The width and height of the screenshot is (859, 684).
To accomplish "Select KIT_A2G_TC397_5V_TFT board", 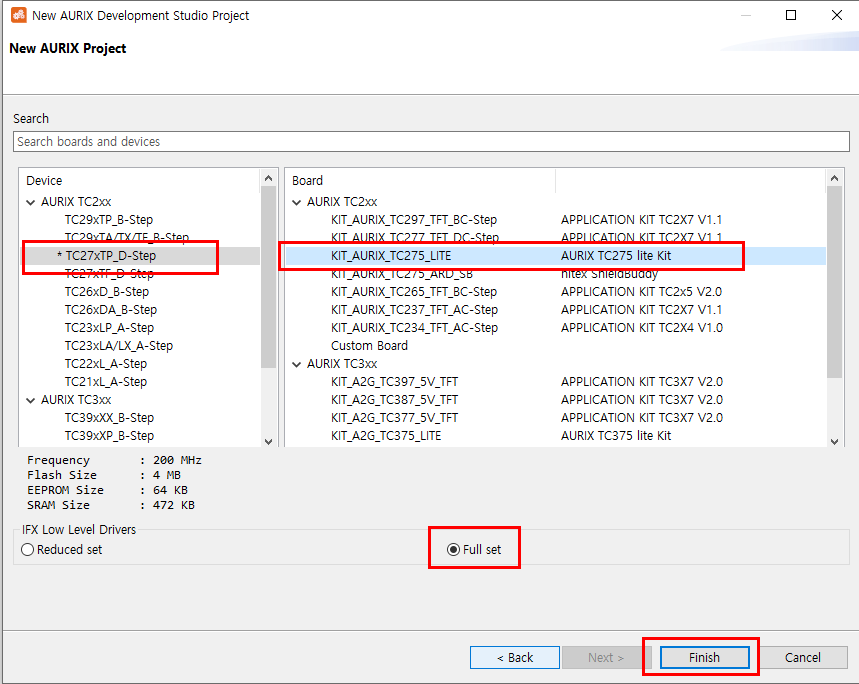I will 394,382.
